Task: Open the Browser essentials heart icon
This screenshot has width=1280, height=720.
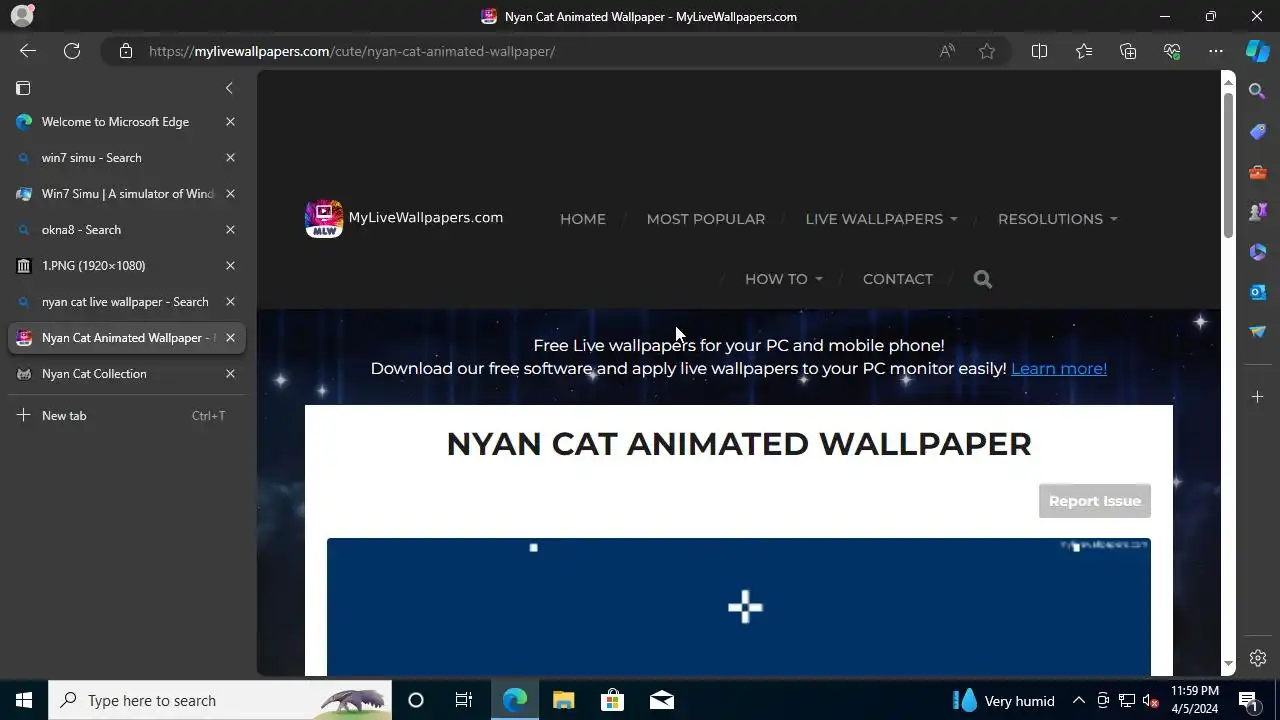Action: click(x=1172, y=51)
